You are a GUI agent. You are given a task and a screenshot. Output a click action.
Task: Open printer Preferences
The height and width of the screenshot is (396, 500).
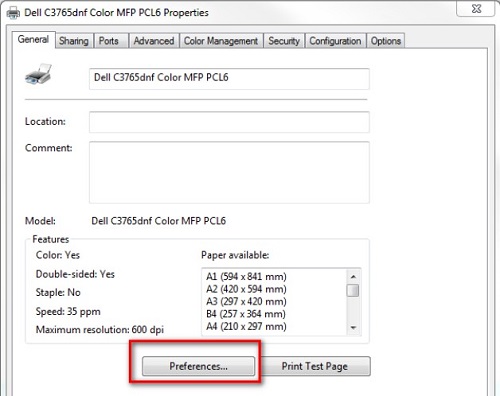tap(198, 366)
